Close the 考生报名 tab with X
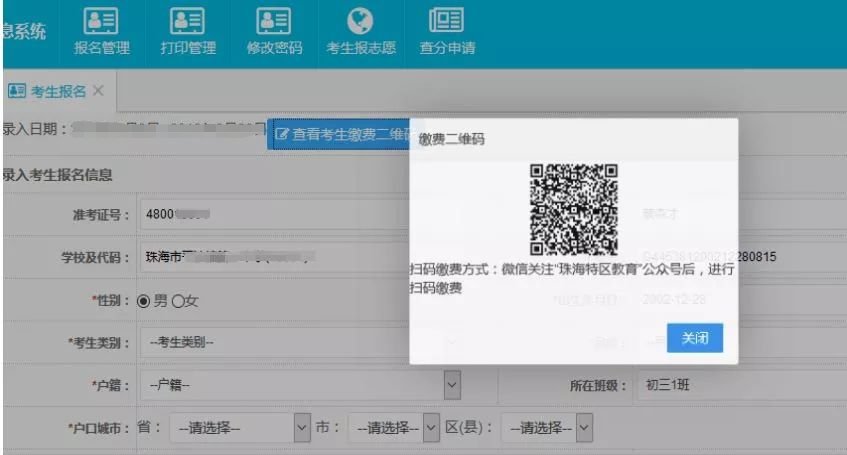847x455 pixels. pos(98,91)
